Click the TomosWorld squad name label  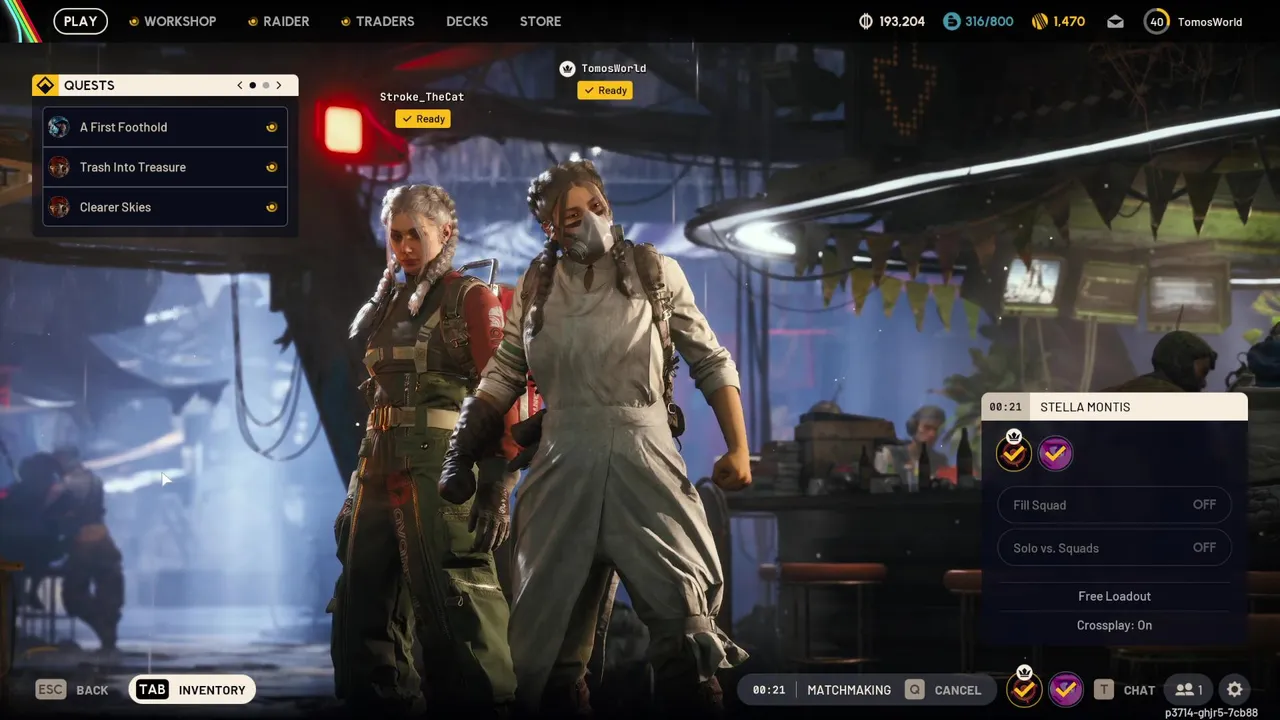point(614,68)
